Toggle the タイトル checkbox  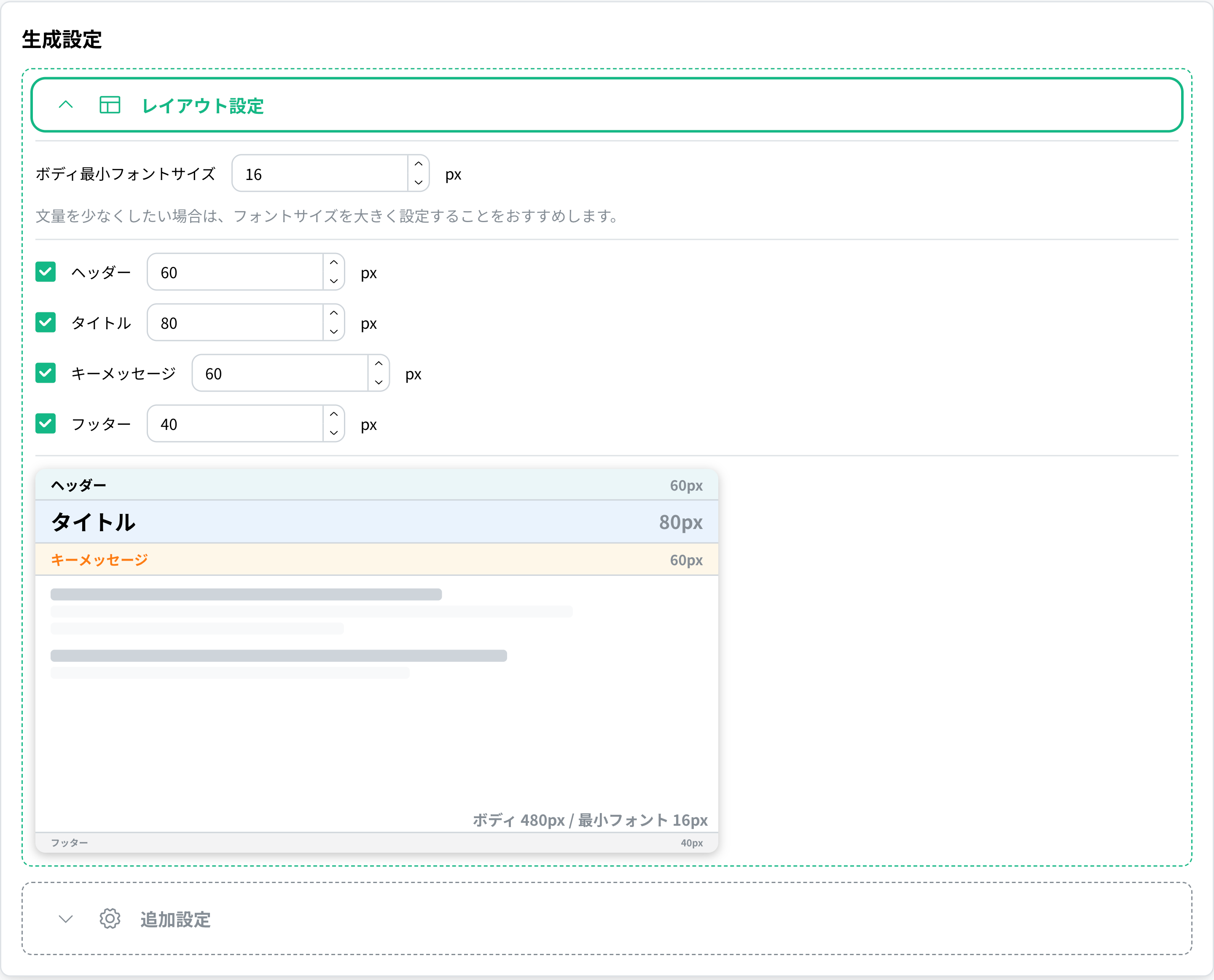tap(46, 322)
